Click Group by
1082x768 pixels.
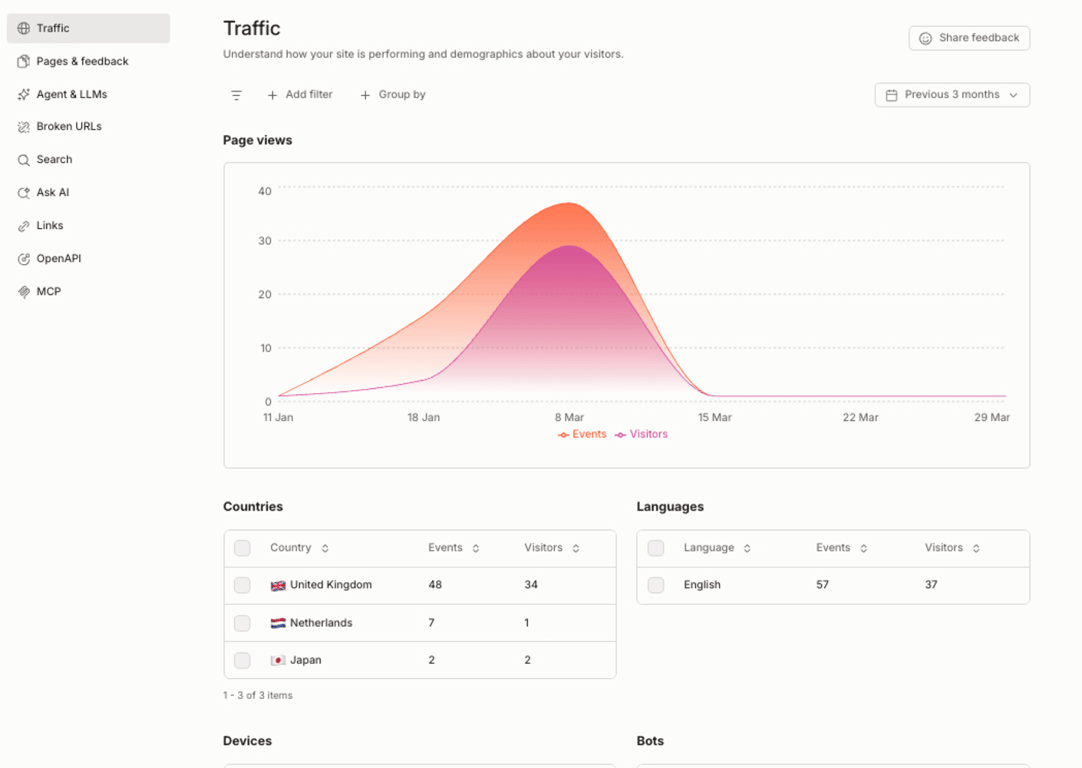(x=393, y=95)
